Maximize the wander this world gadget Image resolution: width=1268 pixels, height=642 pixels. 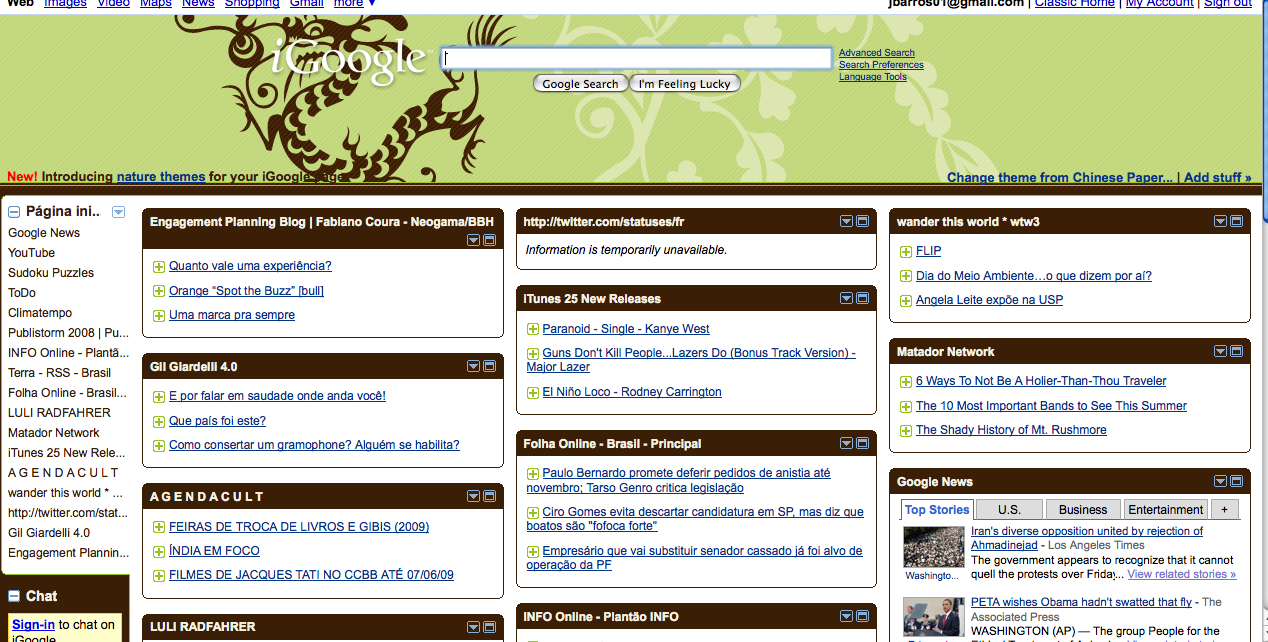click(1237, 221)
